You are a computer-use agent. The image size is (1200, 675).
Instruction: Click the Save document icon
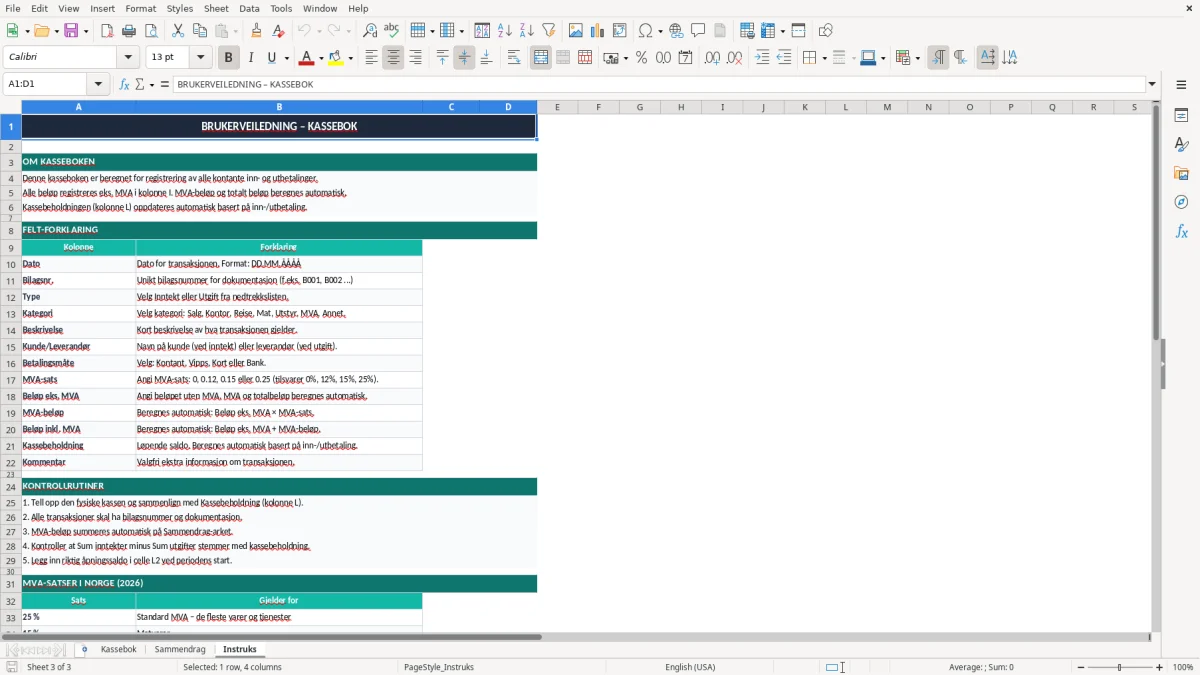[72, 31]
